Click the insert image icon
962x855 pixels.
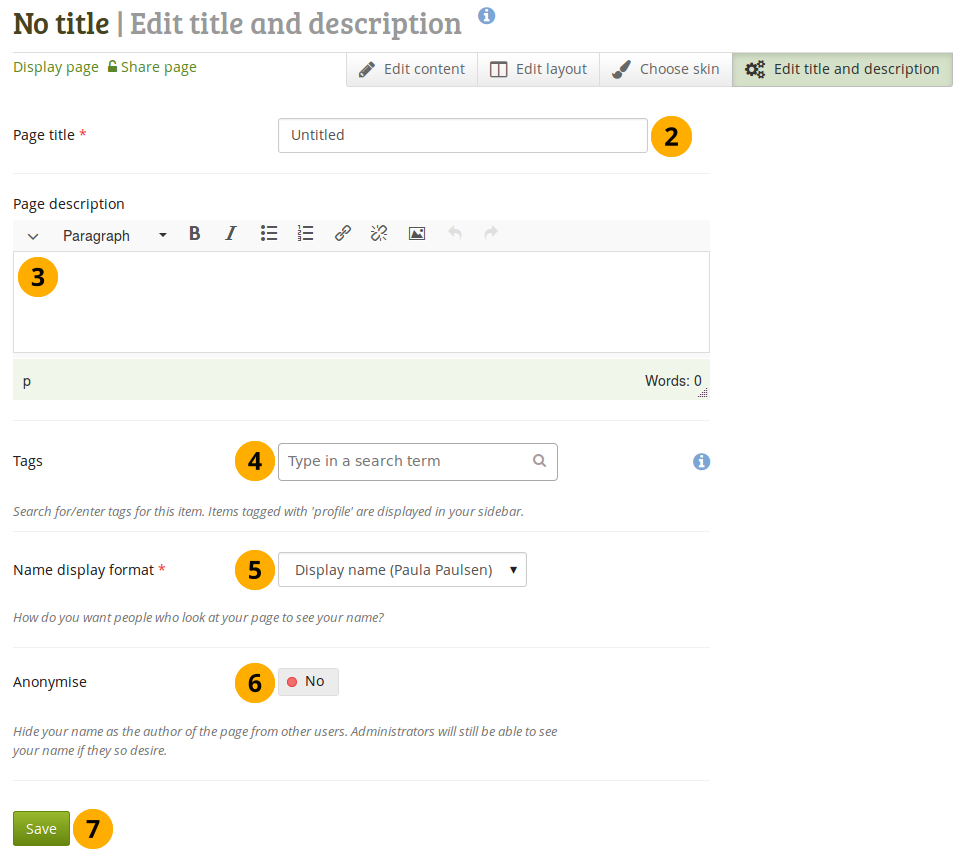pos(417,234)
